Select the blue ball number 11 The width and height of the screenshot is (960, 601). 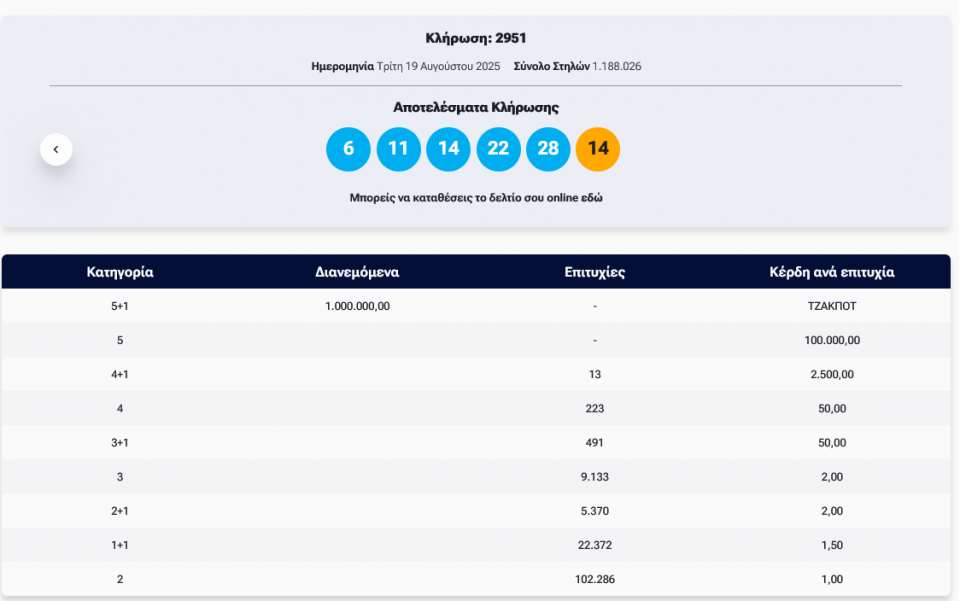pos(398,149)
